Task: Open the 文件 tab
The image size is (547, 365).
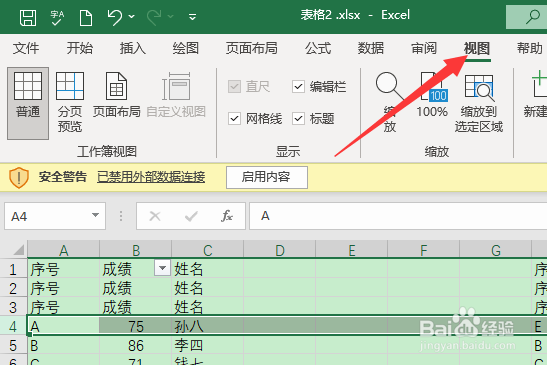Action: pos(26,48)
